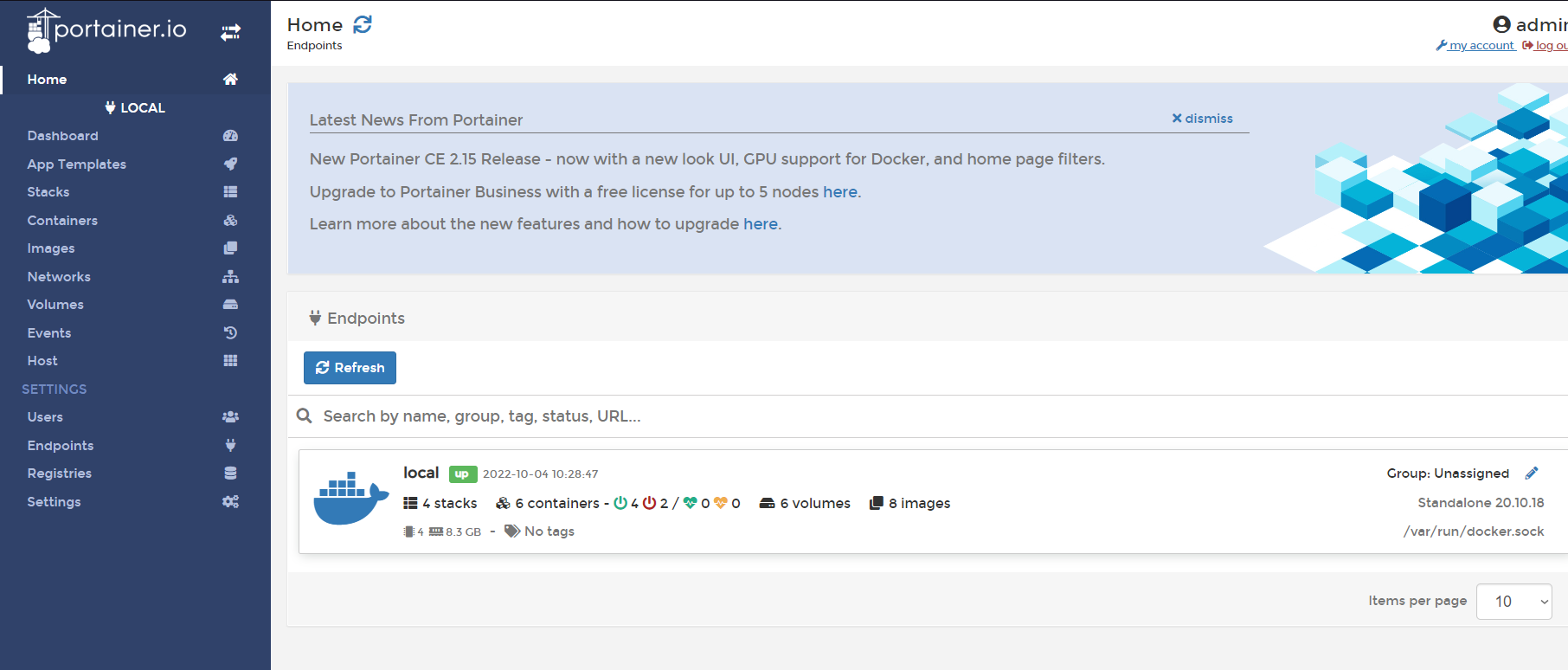Open Dashboard in the sidebar
Screen dimensions: 1568x670
tap(62, 136)
